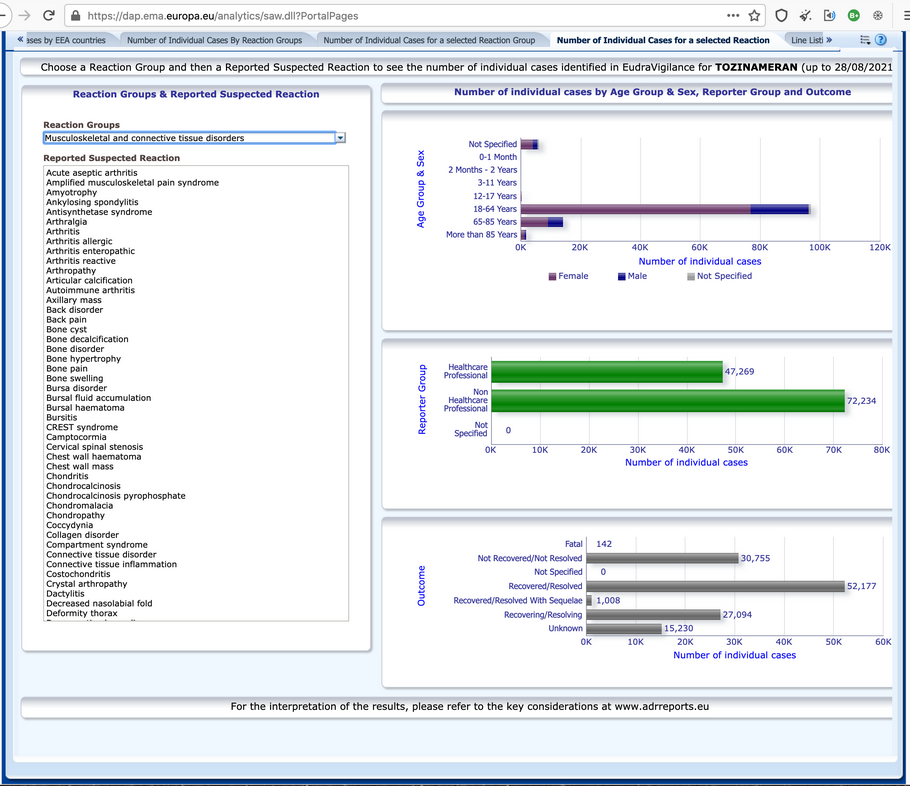Viewport: 910px width, 786px height.
Task: Select Cervical spinal stenosis
Action: tap(95, 447)
